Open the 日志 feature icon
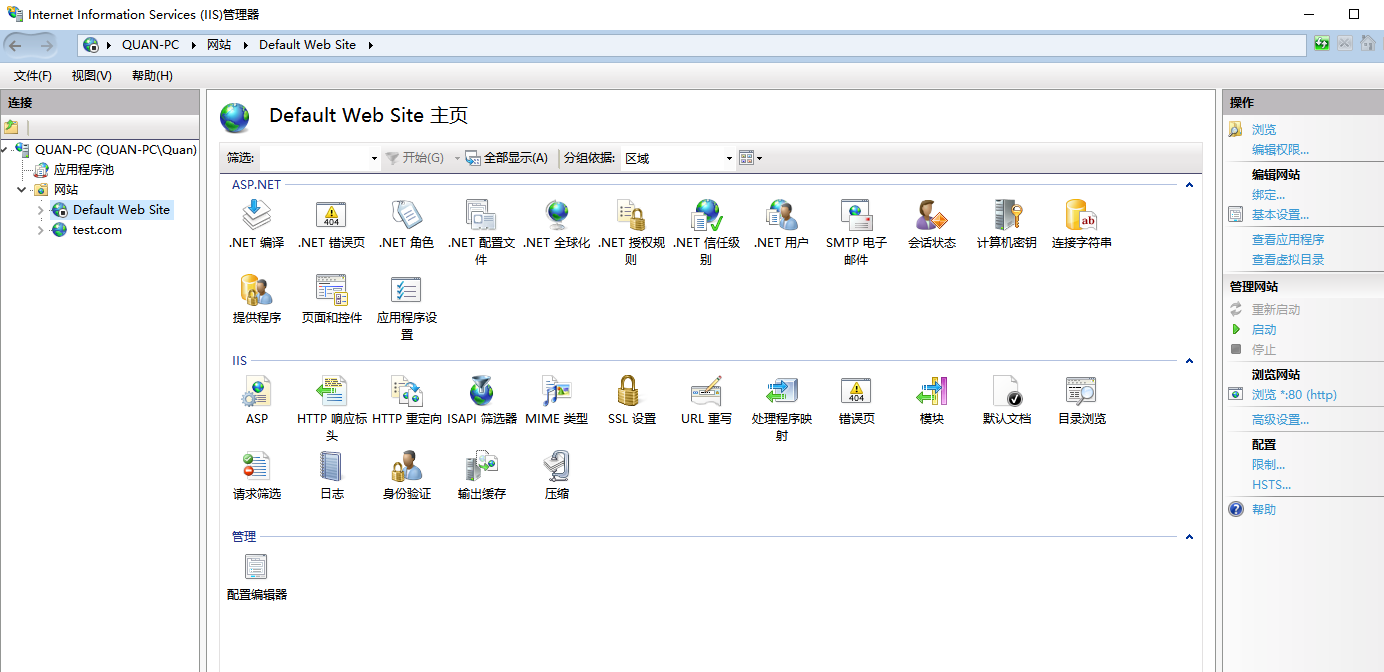Image resolution: width=1384 pixels, height=672 pixels. point(331,467)
